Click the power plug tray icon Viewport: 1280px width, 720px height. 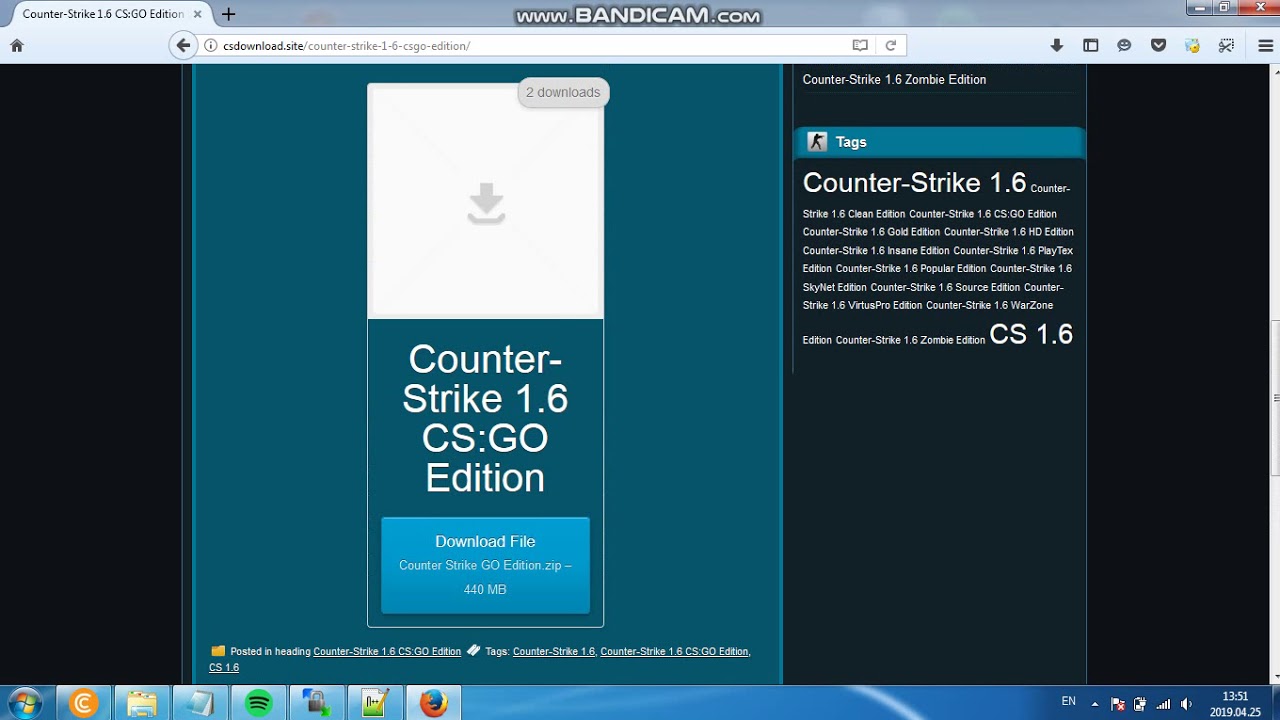(1140, 703)
